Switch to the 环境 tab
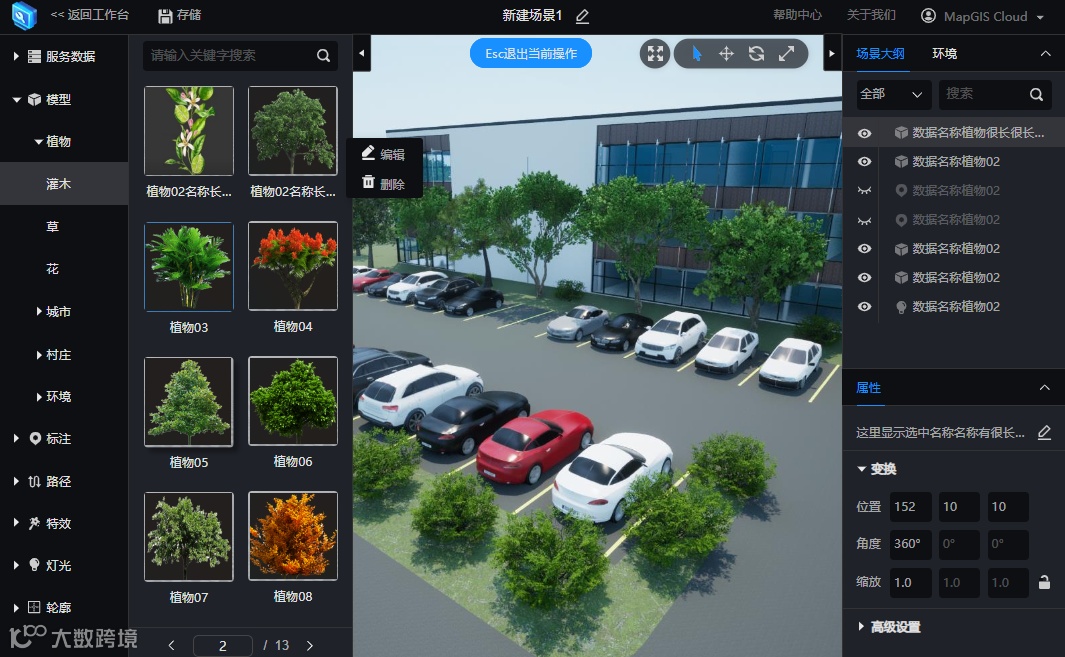Viewport: 1065px width, 657px height. 944,54
